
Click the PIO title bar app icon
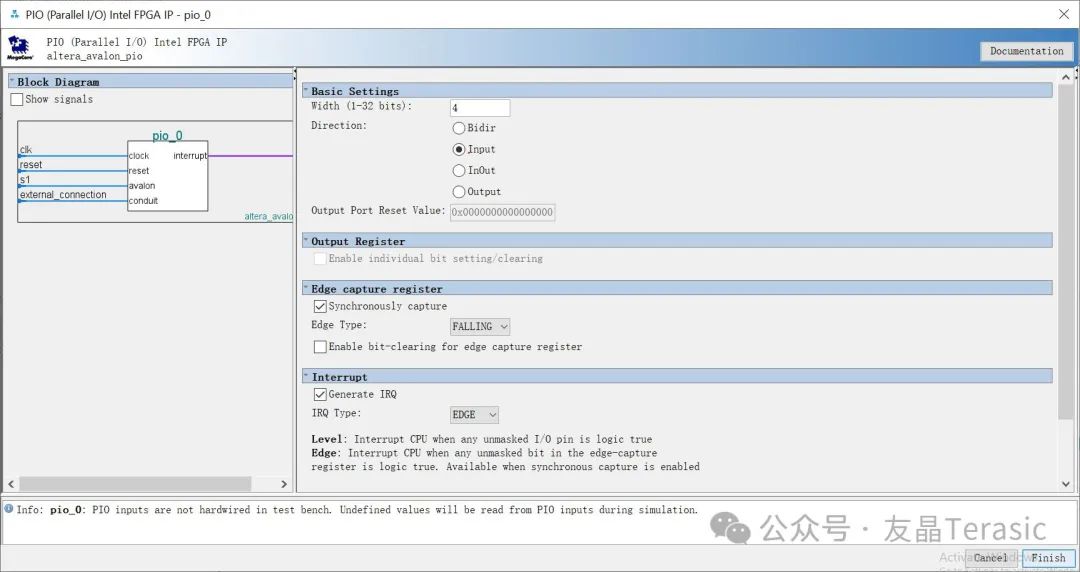pos(14,14)
